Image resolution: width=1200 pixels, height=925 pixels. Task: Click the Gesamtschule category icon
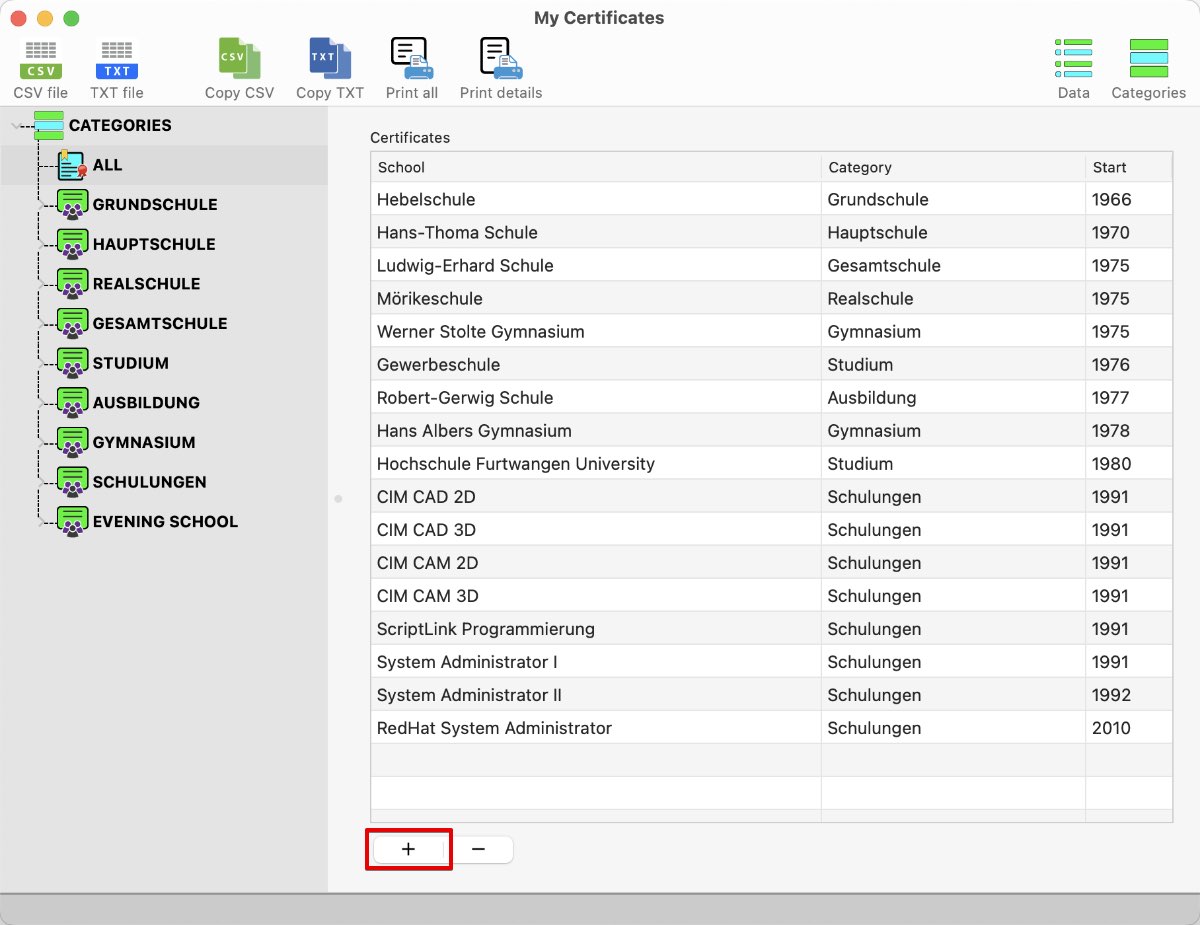(x=72, y=323)
